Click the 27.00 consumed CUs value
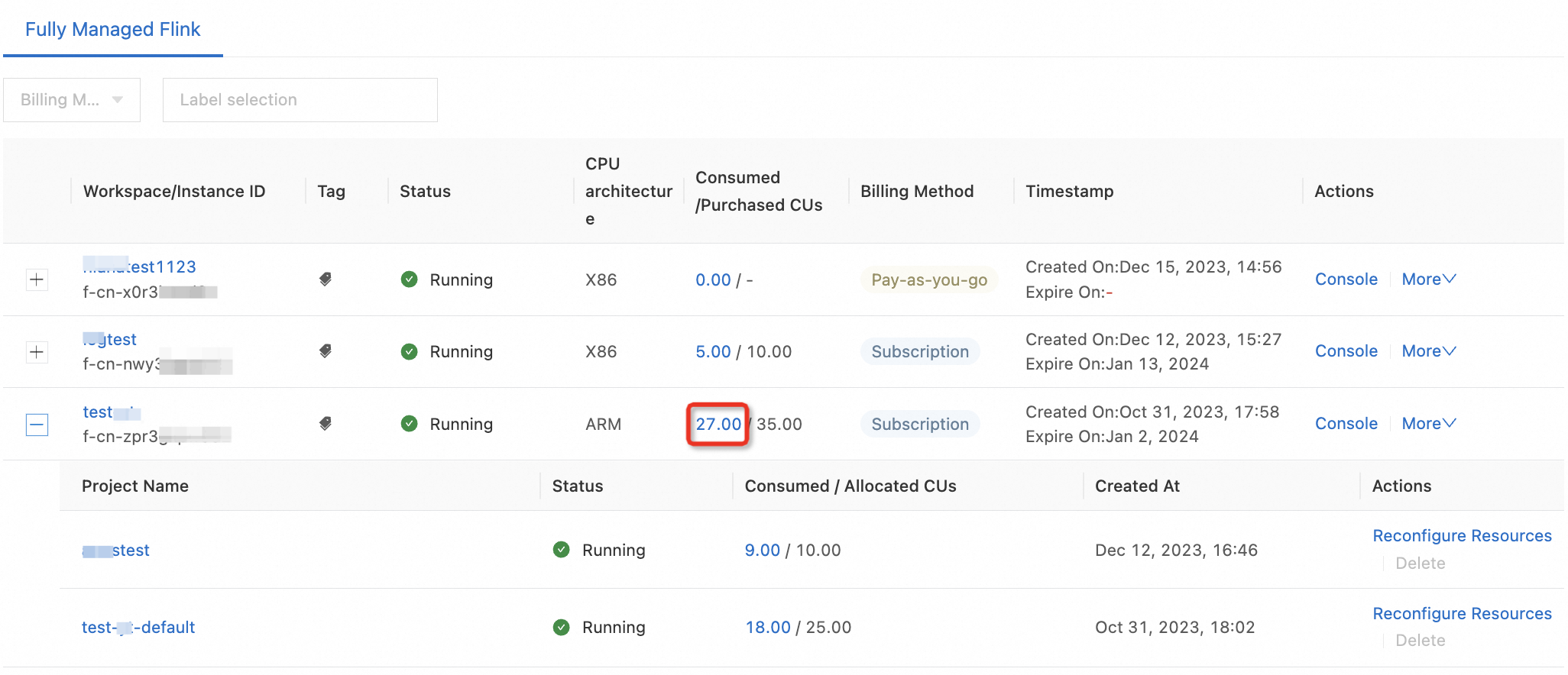 718,425
